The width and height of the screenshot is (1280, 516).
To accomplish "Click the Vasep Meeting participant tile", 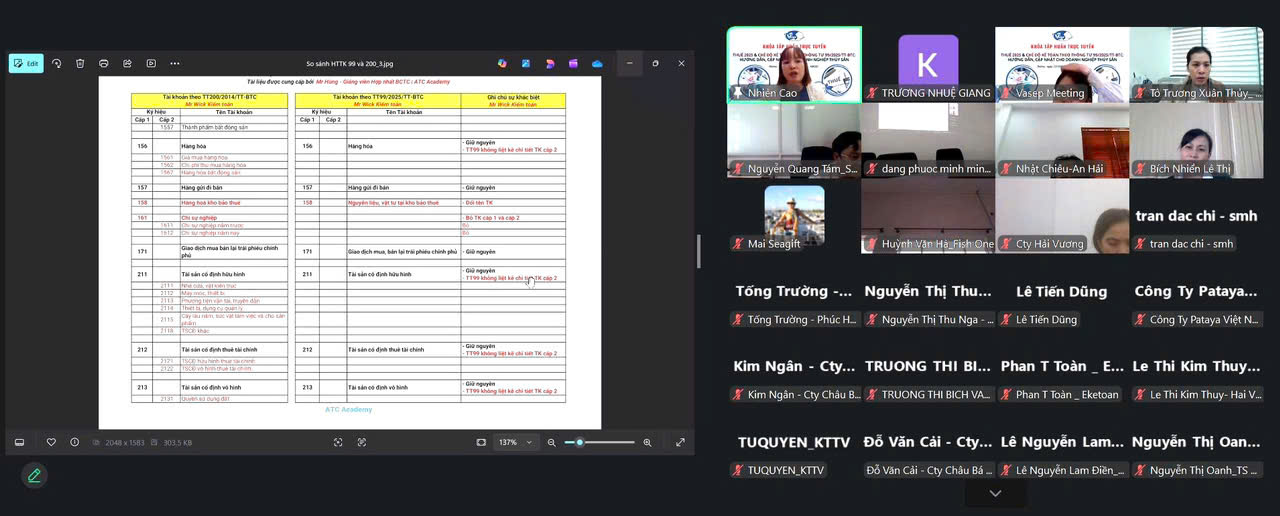I will [1061, 64].
